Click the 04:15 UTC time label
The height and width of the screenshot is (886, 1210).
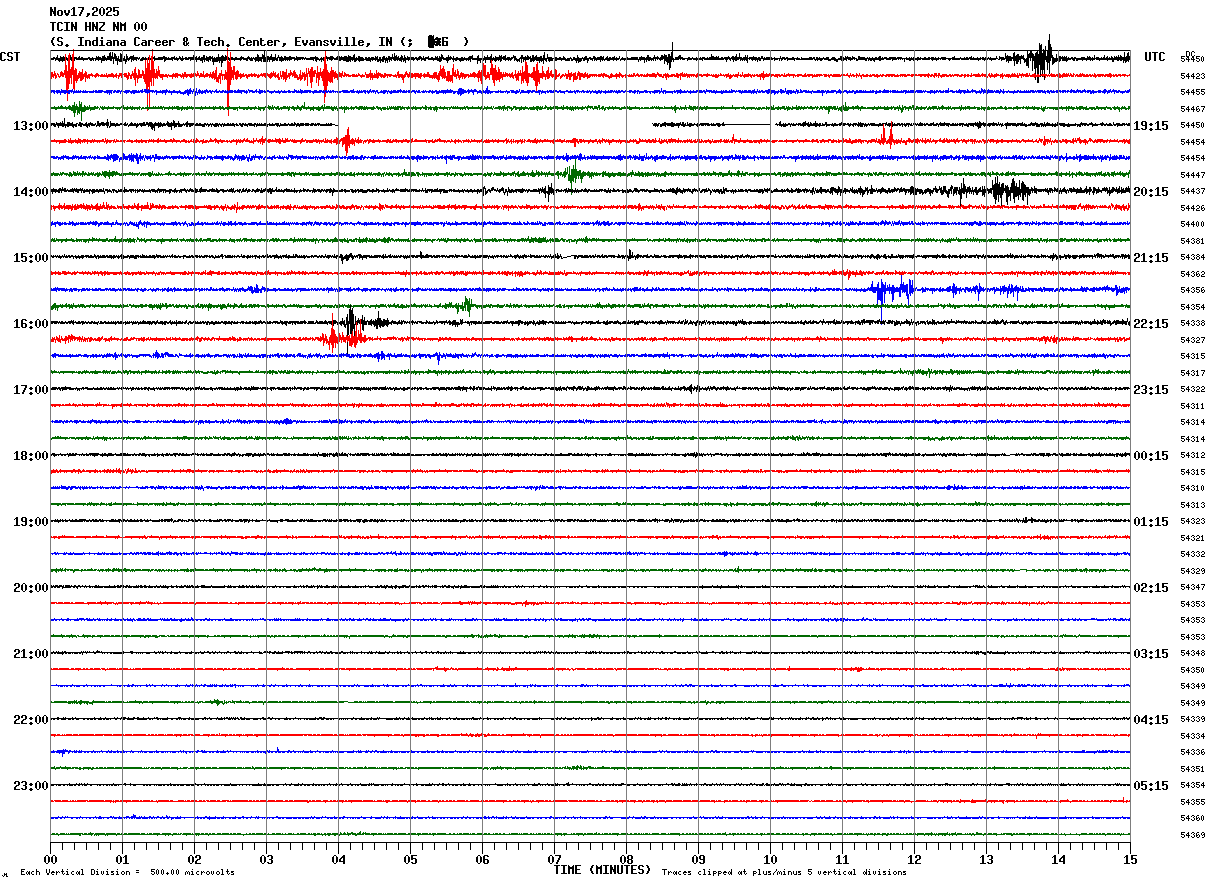tap(1151, 720)
